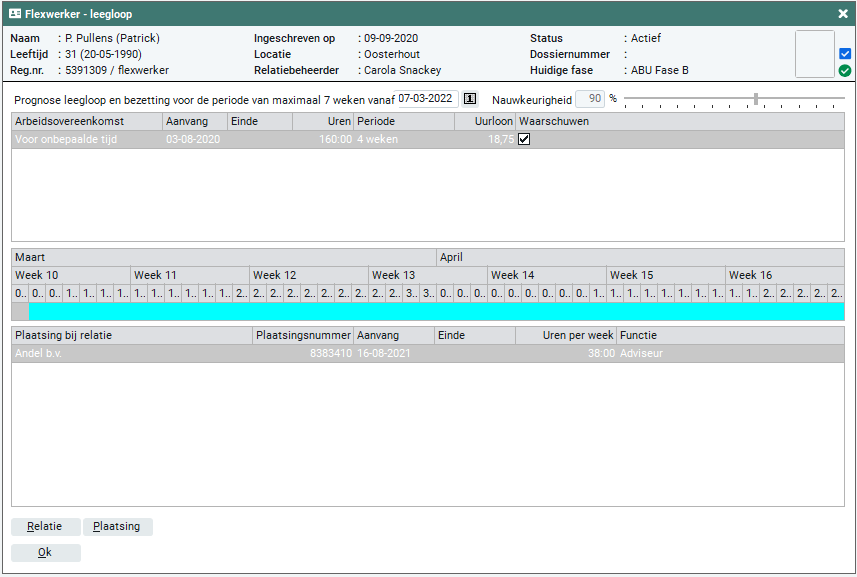
Task: Click the forecast start date field
Action: (x=427, y=99)
